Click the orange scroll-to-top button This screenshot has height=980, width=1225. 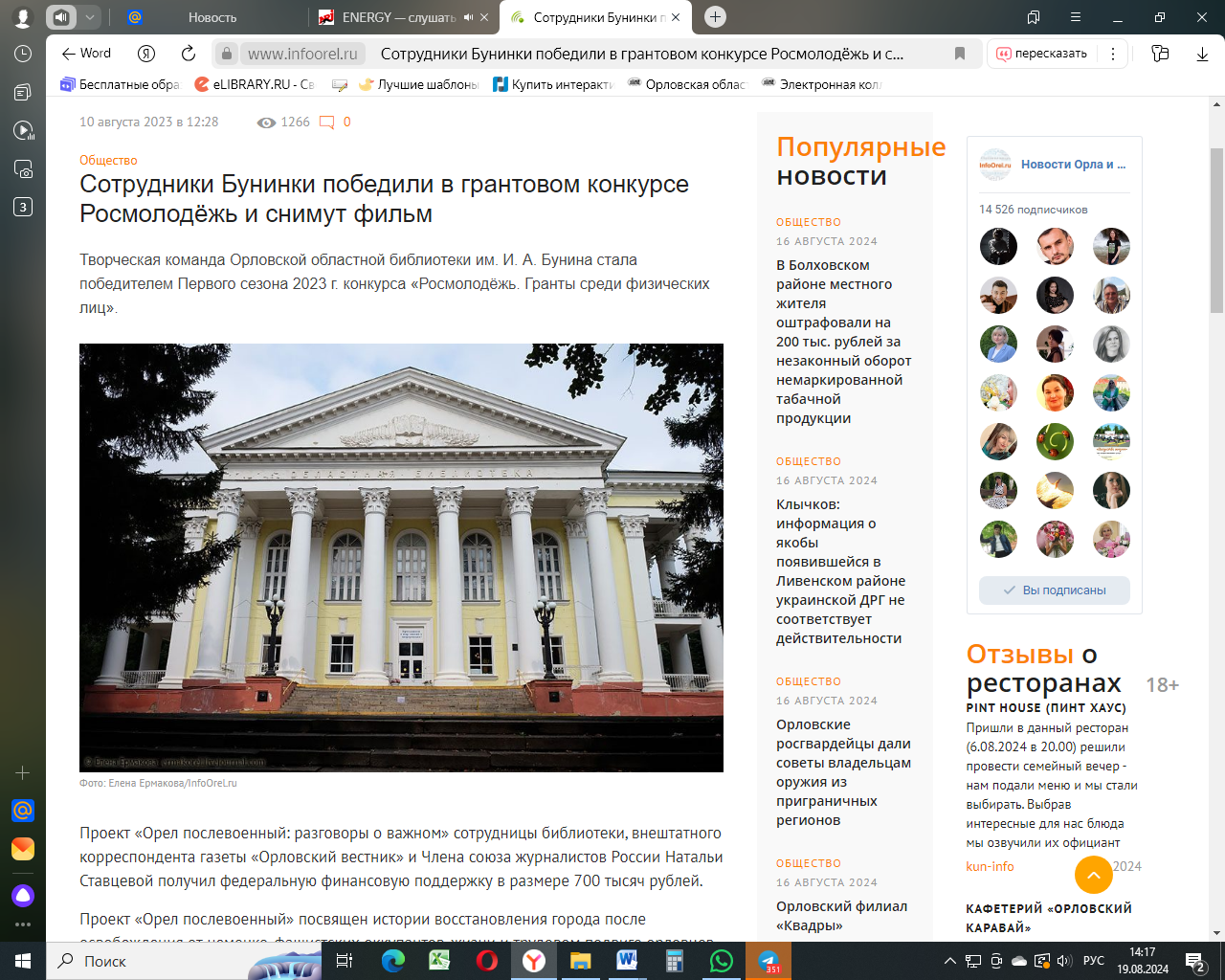pos(1093,875)
